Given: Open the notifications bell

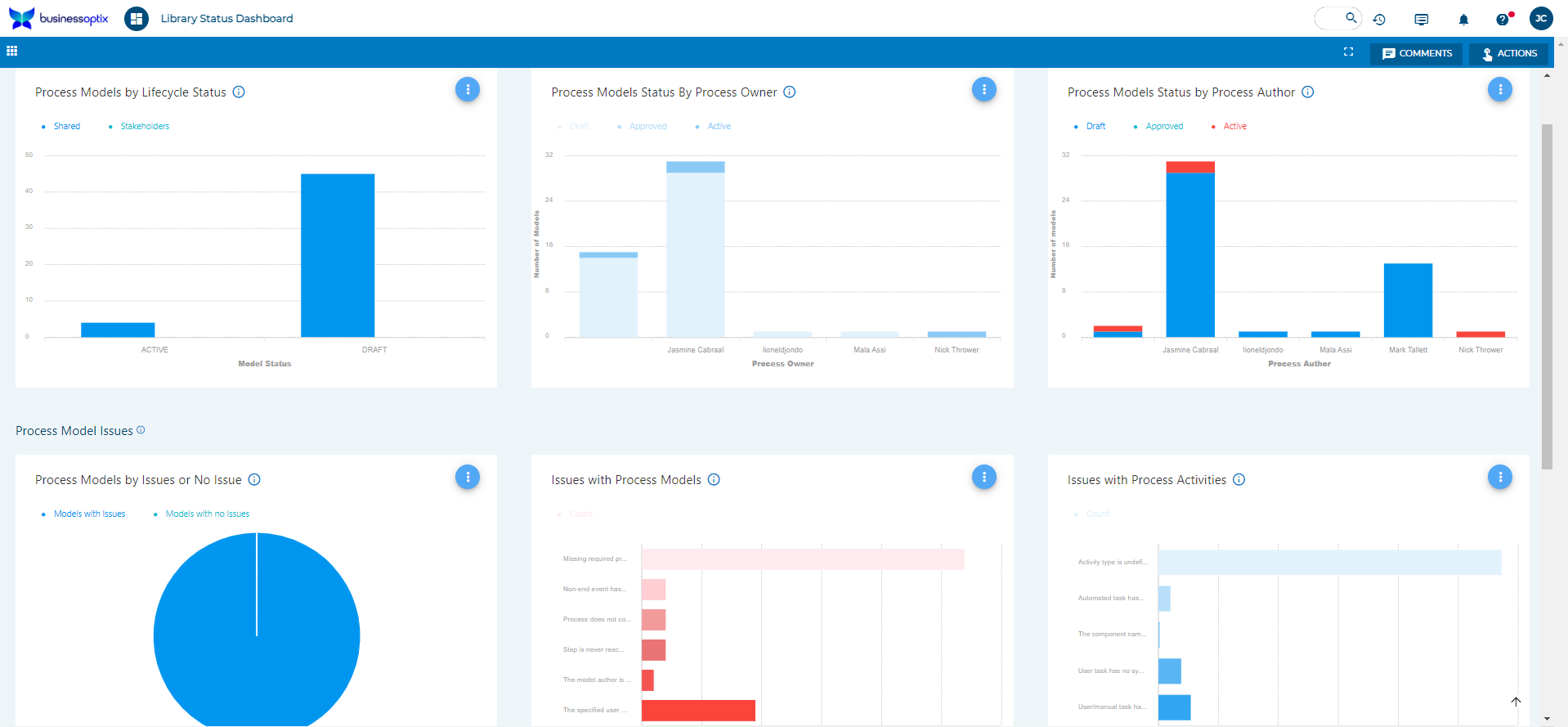Looking at the screenshot, I should [x=1463, y=19].
